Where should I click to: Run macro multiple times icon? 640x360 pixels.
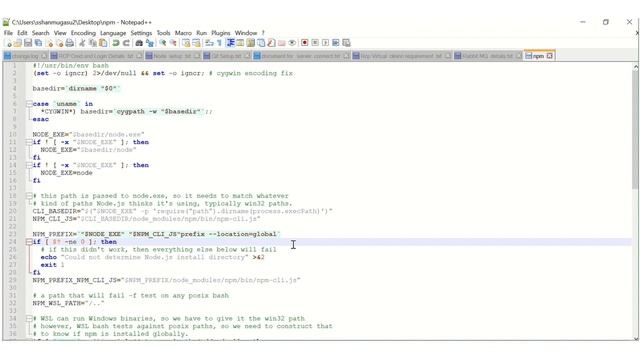[x=336, y=43]
